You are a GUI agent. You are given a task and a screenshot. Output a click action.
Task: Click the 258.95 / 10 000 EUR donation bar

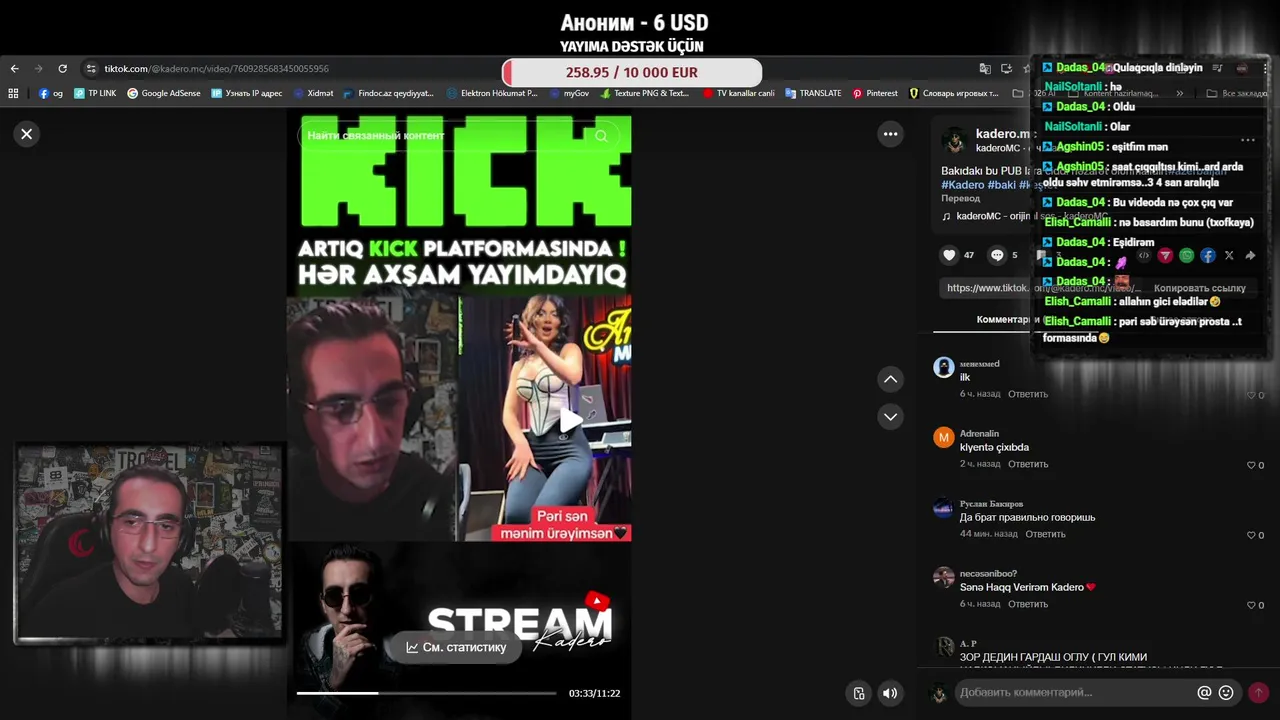[632, 72]
